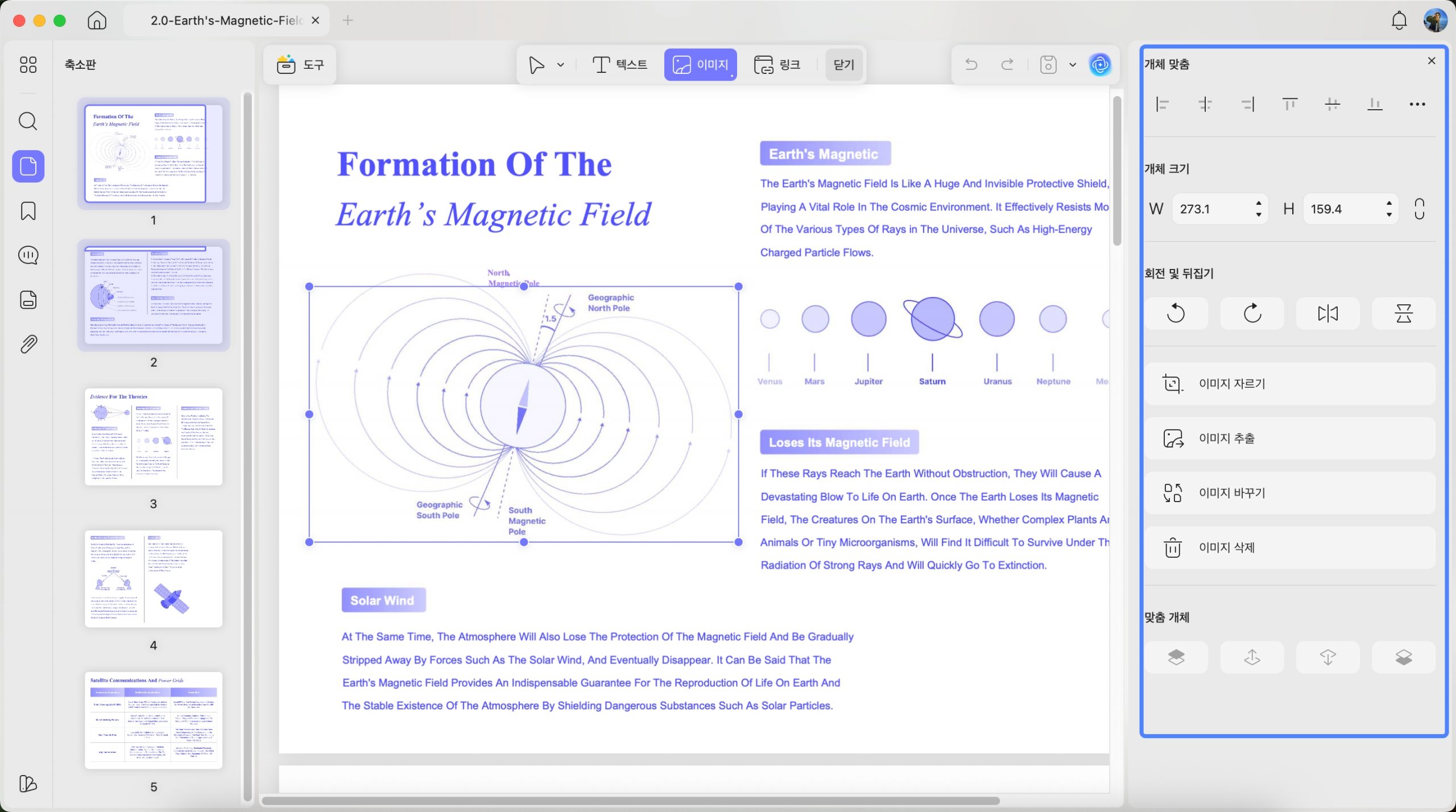The height and width of the screenshot is (812, 1456).
Task: Increase height value with stepper
Action: pos(1389,203)
